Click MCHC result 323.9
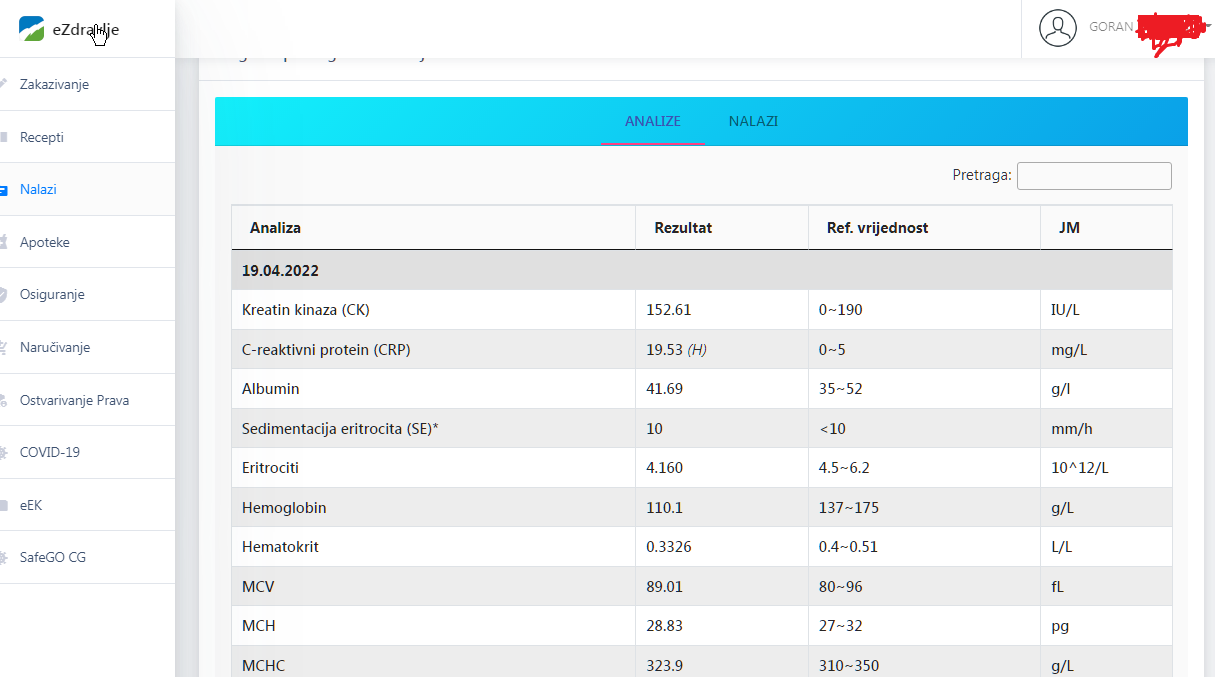The height and width of the screenshot is (677, 1215). [x=665, y=665]
